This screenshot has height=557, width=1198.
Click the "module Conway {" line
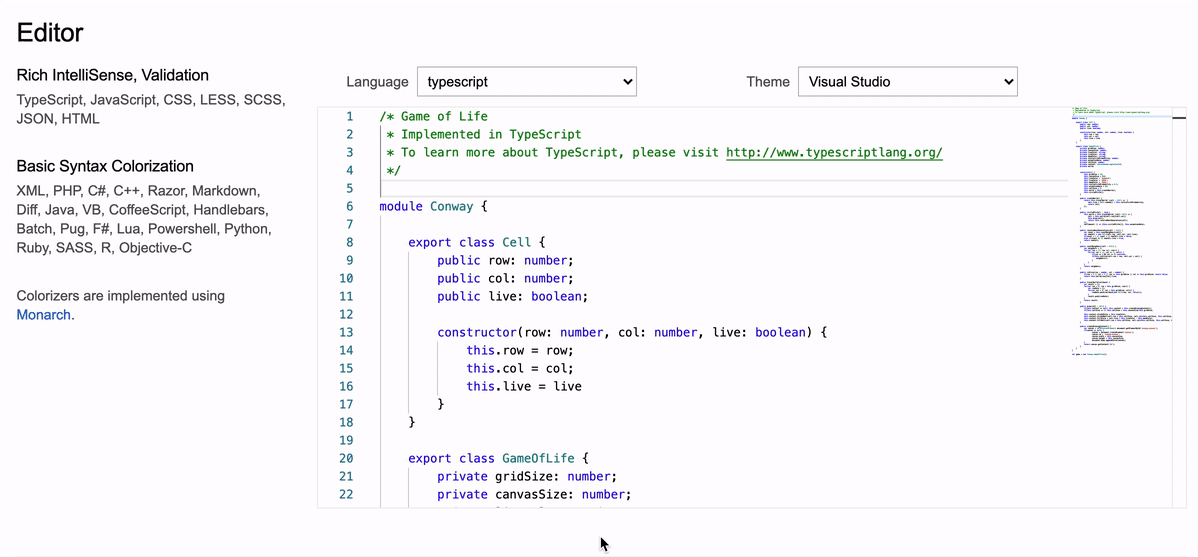(x=432, y=206)
